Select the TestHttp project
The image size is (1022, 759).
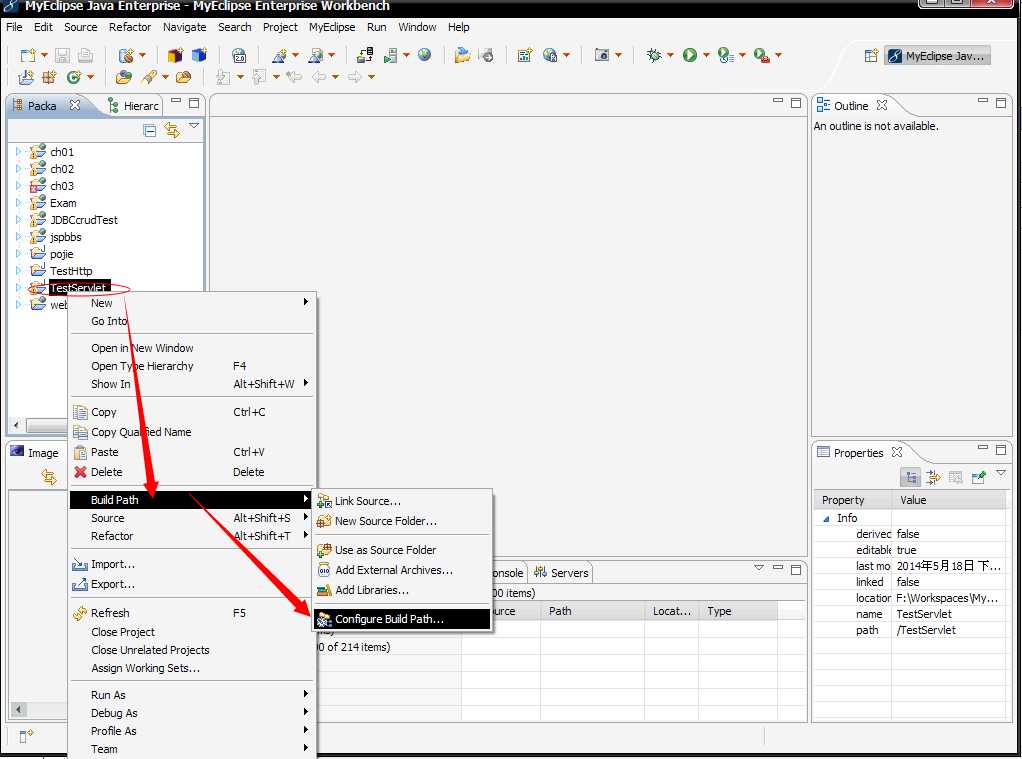pos(71,271)
